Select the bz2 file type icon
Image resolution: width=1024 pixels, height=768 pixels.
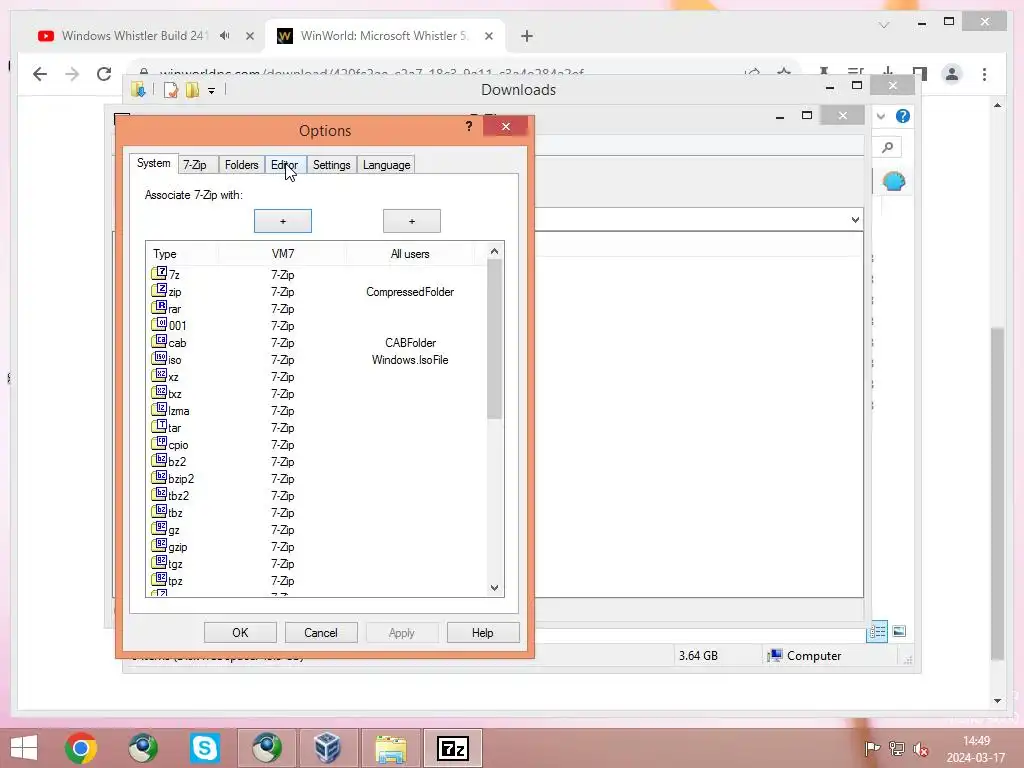(159, 460)
